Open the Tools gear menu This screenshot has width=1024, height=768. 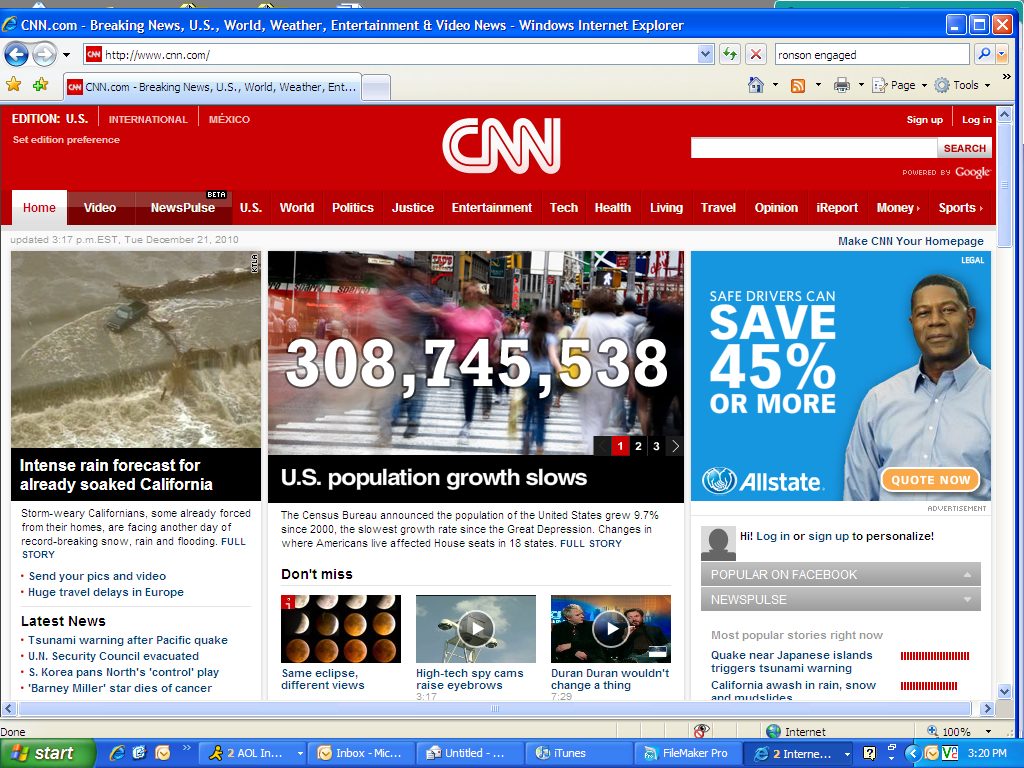pyautogui.click(x=962, y=85)
